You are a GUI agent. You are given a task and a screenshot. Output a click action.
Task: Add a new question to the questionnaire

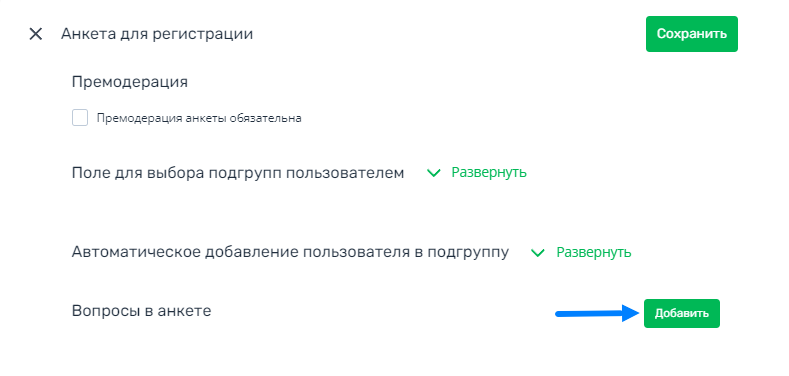coord(682,313)
